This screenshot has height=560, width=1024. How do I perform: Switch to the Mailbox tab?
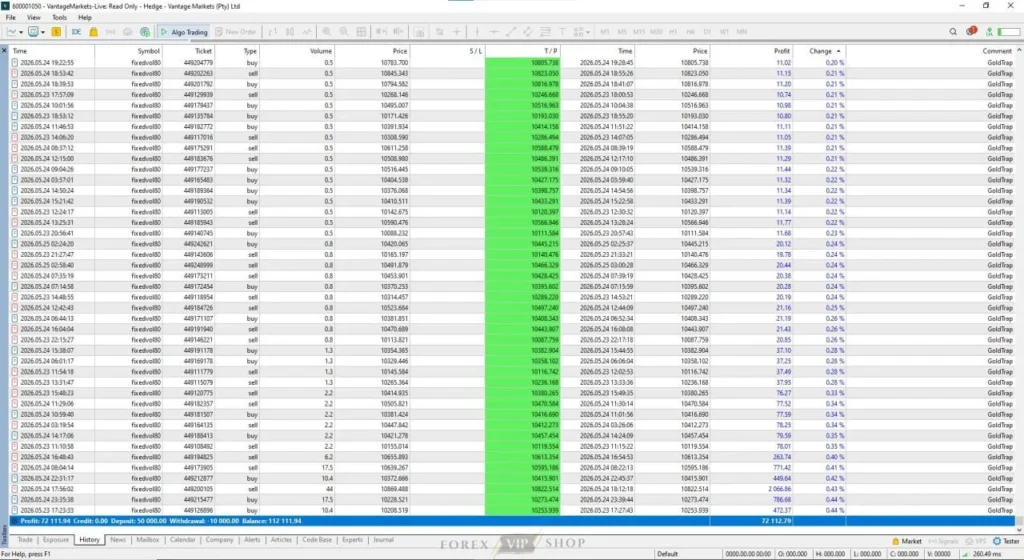pos(148,540)
